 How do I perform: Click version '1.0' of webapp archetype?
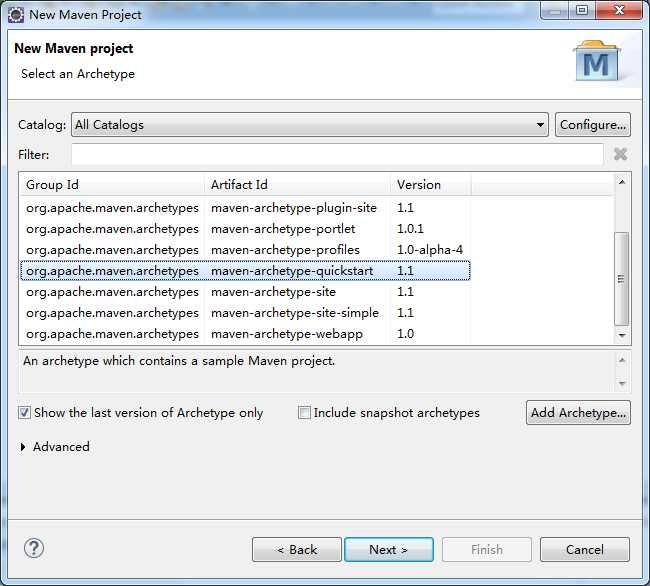(405, 334)
